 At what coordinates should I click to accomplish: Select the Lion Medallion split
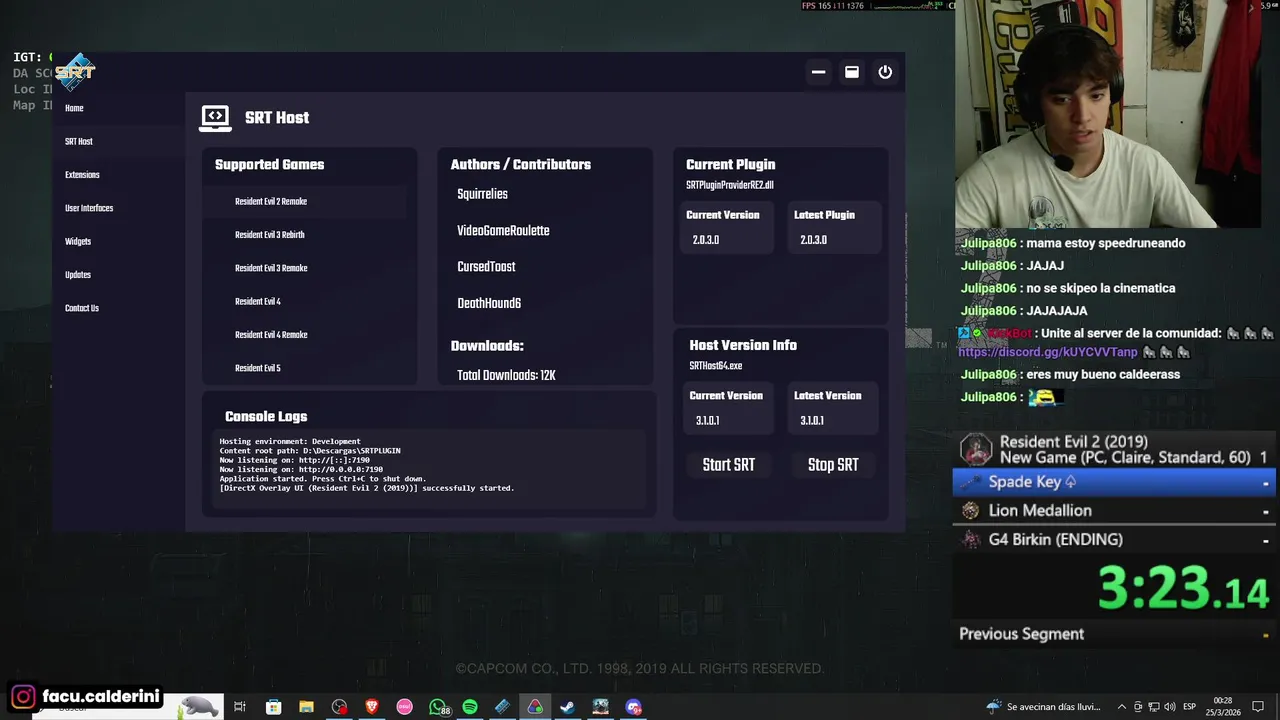(1114, 511)
